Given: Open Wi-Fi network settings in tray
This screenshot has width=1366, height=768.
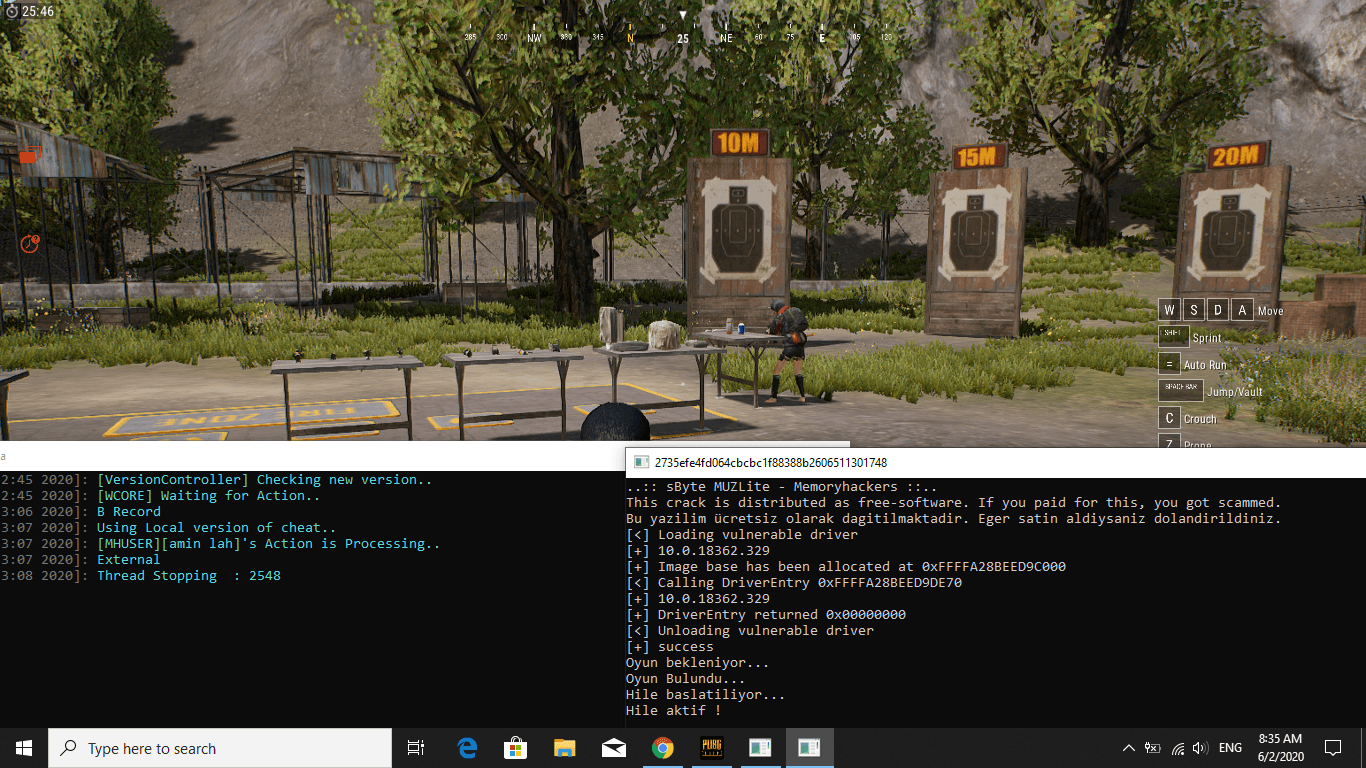Looking at the screenshot, I should (x=1177, y=748).
